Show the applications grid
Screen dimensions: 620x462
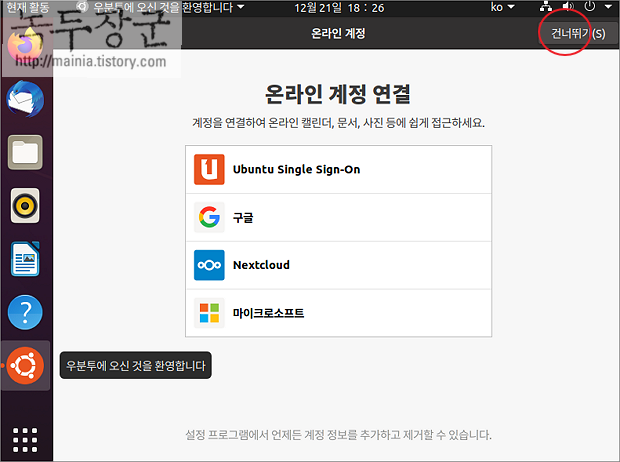(x=25, y=439)
